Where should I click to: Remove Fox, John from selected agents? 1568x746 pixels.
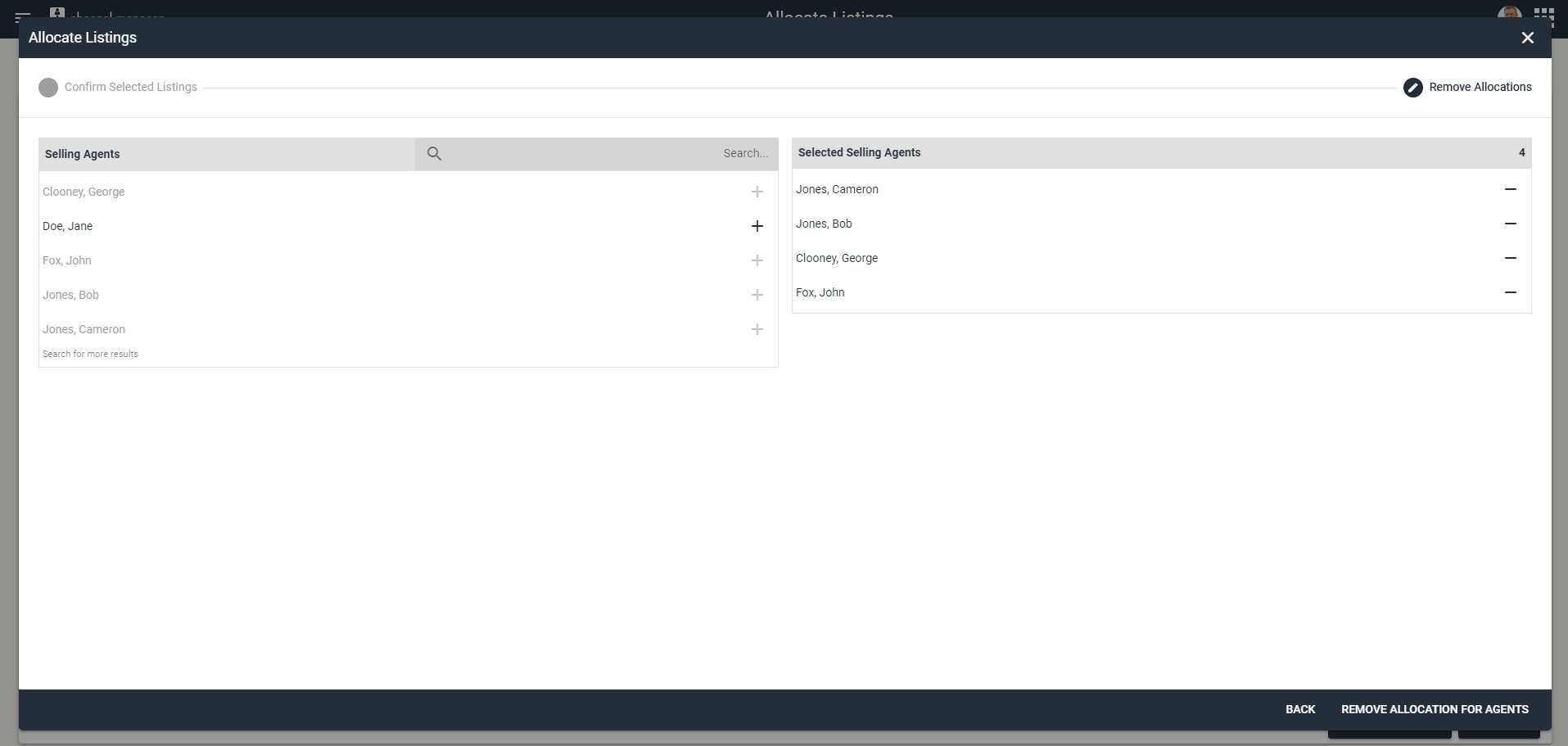coord(1511,292)
